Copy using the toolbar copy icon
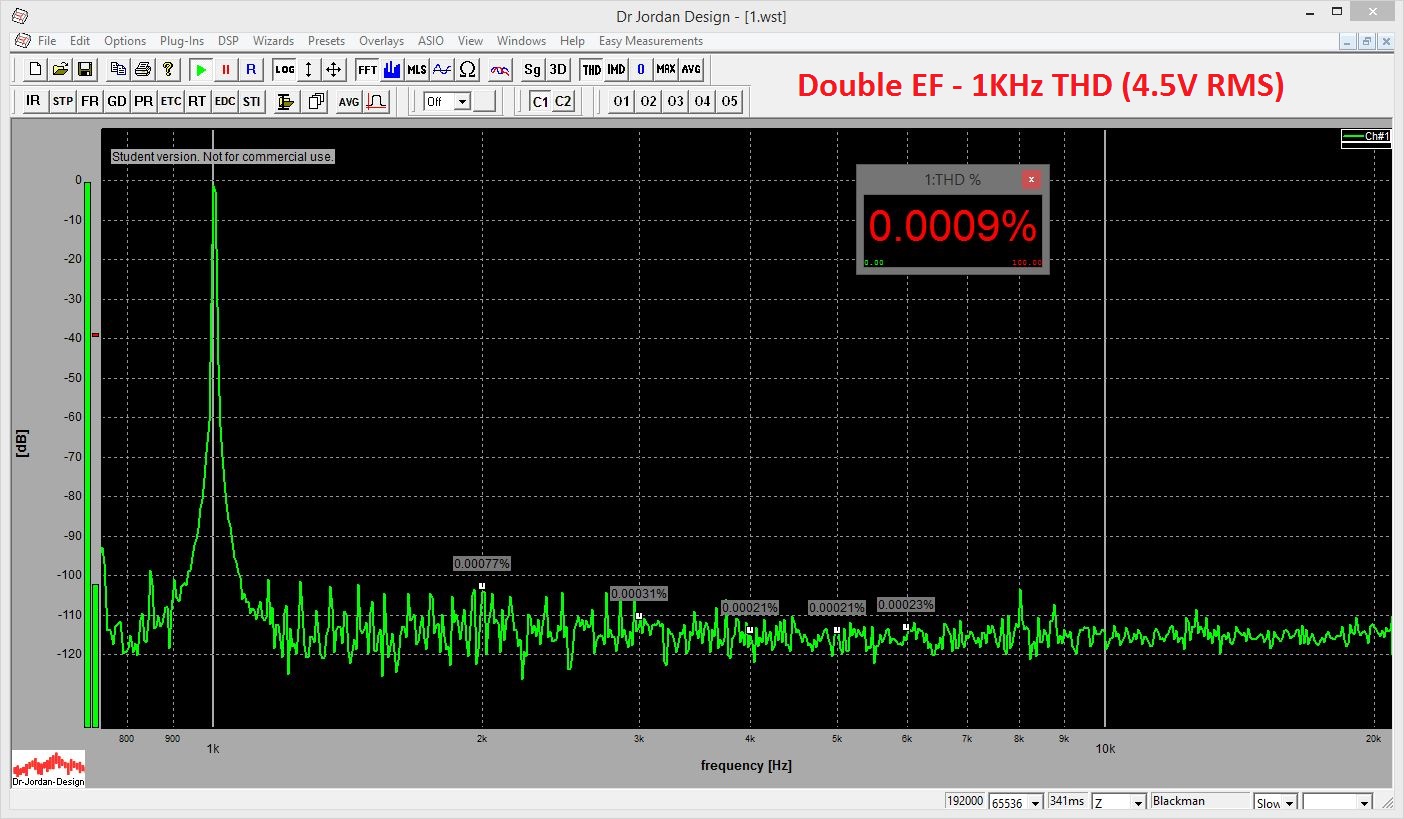Image resolution: width=1404 pixels, height=819 pixels. tap(118, 69)
